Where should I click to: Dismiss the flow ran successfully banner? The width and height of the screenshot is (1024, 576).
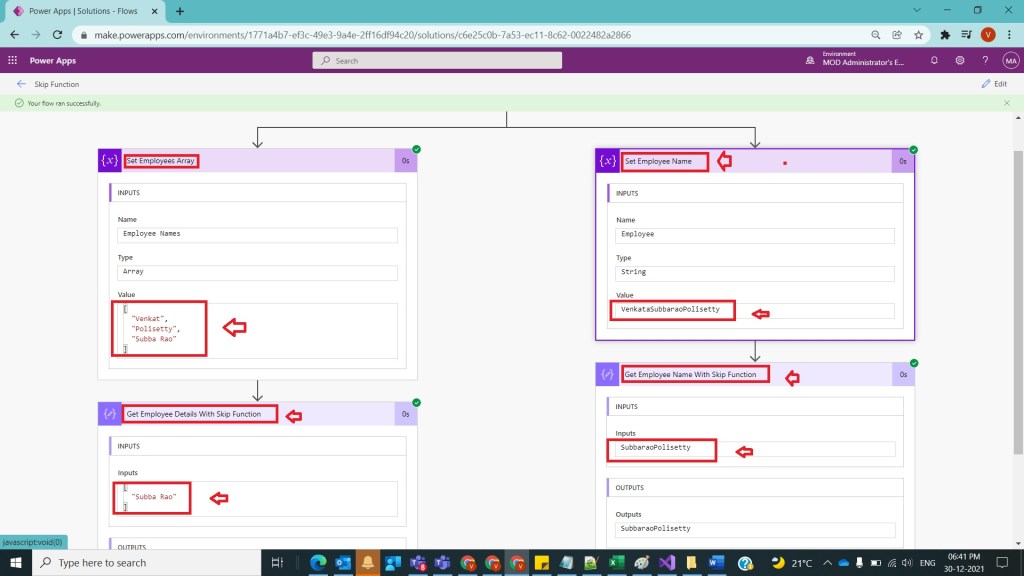[x=1007, y=103]
